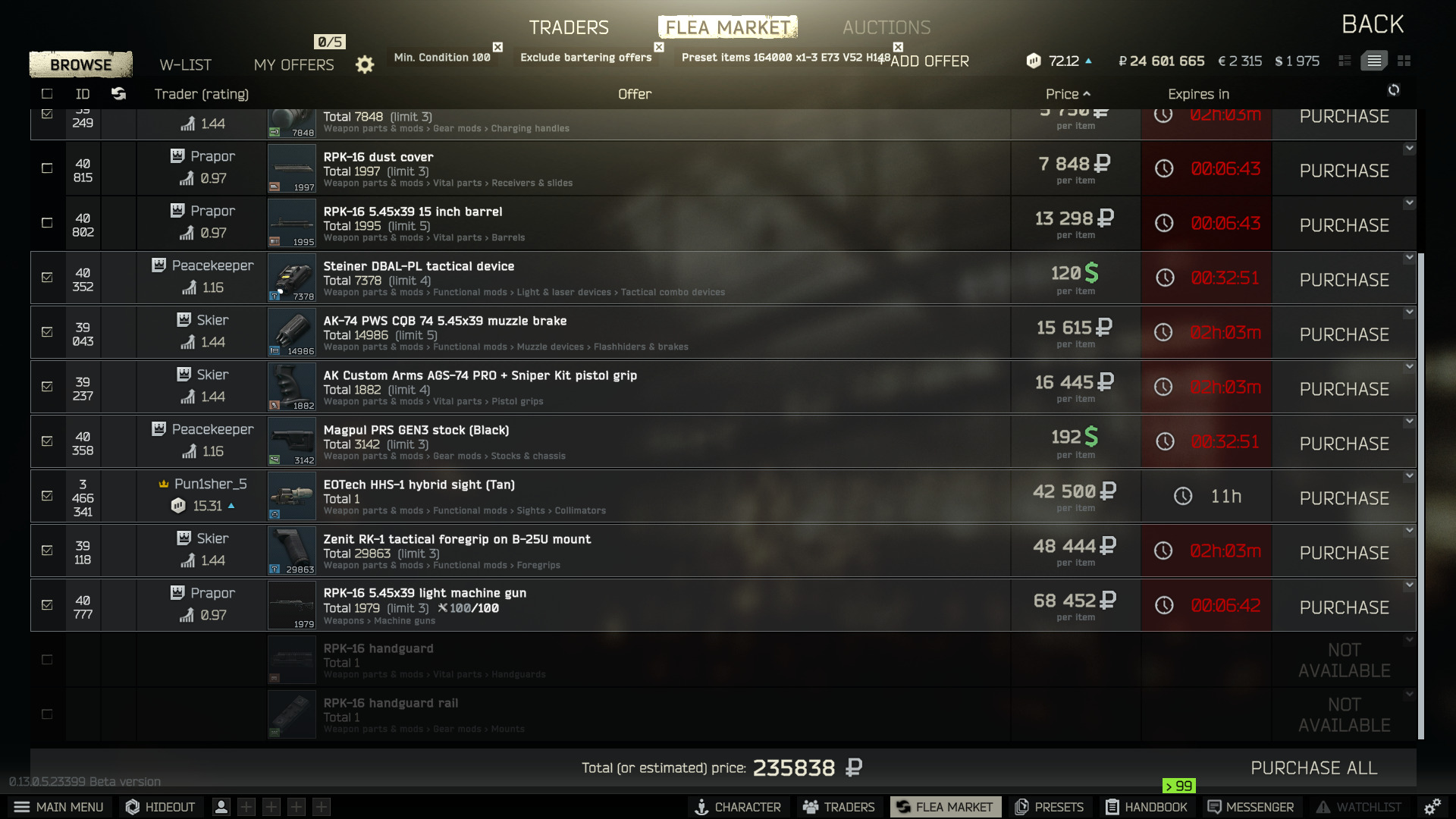This screenshot has height=819, width=1456.
Task: Switch to the AUCTIONS tab
Action: pyautogui.click(x=886, y=27)
